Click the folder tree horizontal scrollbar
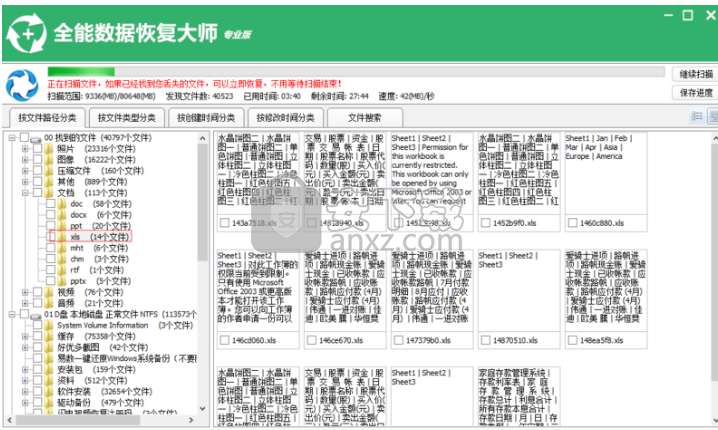This screenshot has height=430, width=718. [78, 419]
